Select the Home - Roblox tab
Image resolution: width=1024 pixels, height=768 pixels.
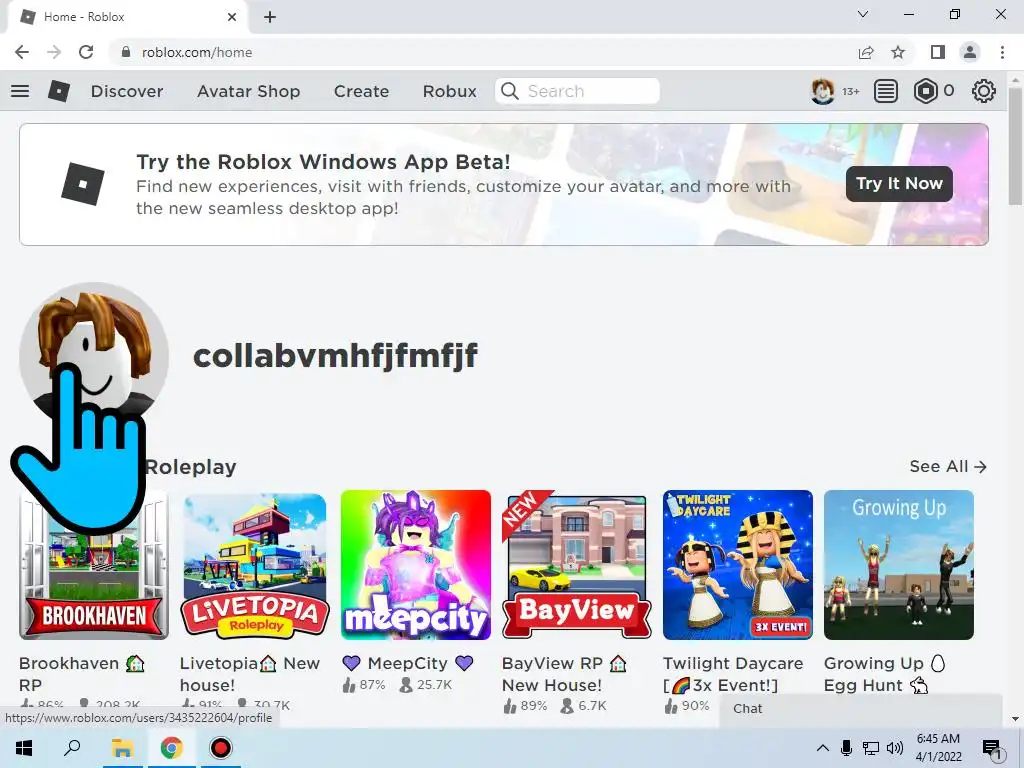127,17
